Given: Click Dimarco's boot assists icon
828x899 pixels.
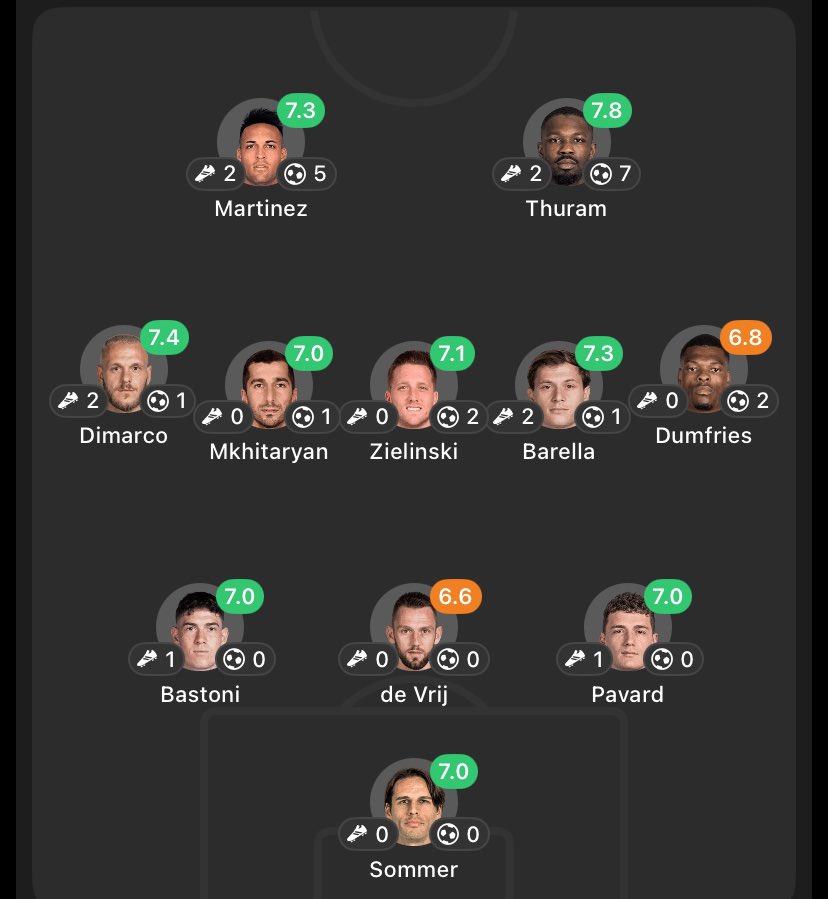Looking at the screenshot, I should (69, 401).
